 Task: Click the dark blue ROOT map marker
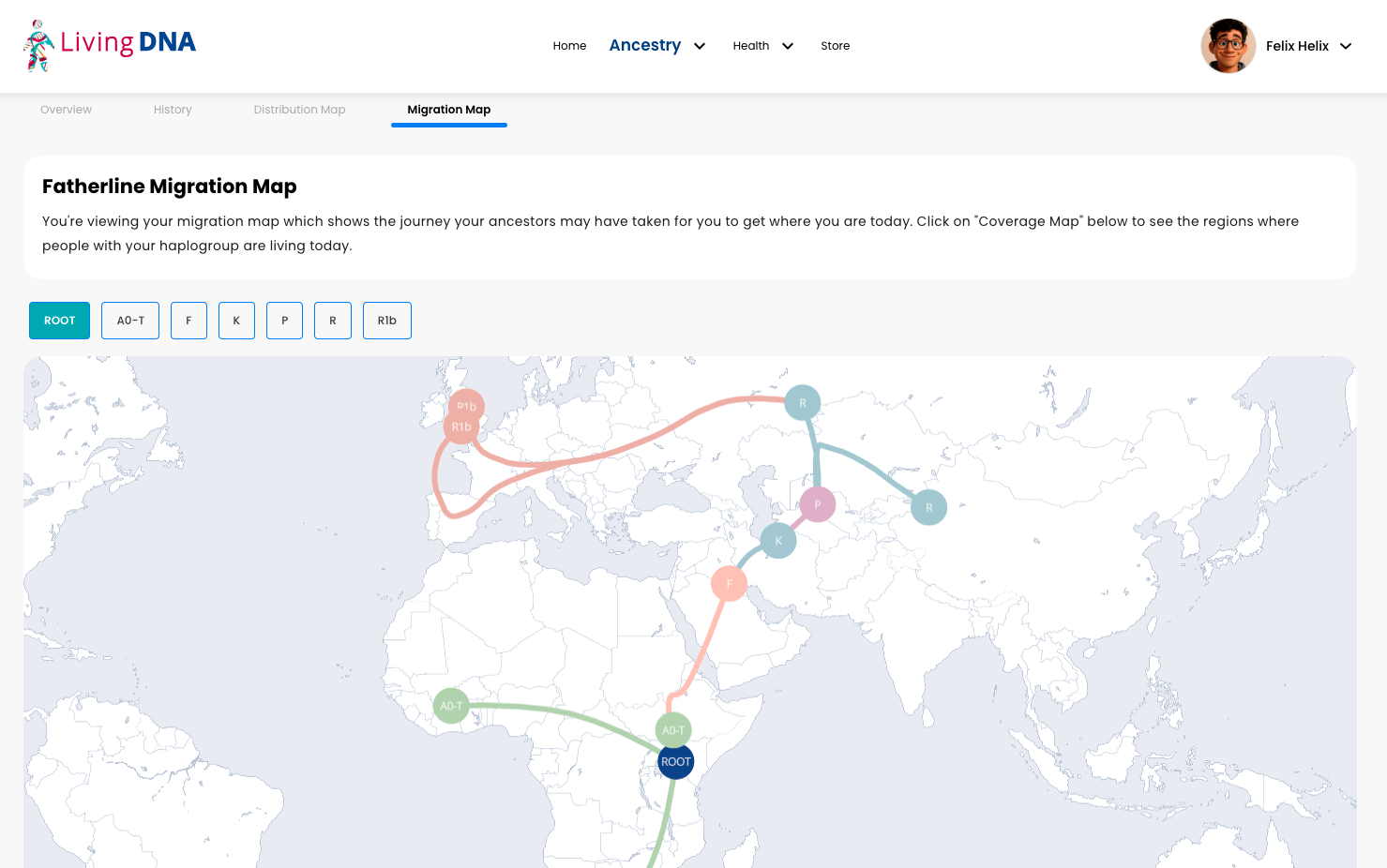[x=676, y=762]
